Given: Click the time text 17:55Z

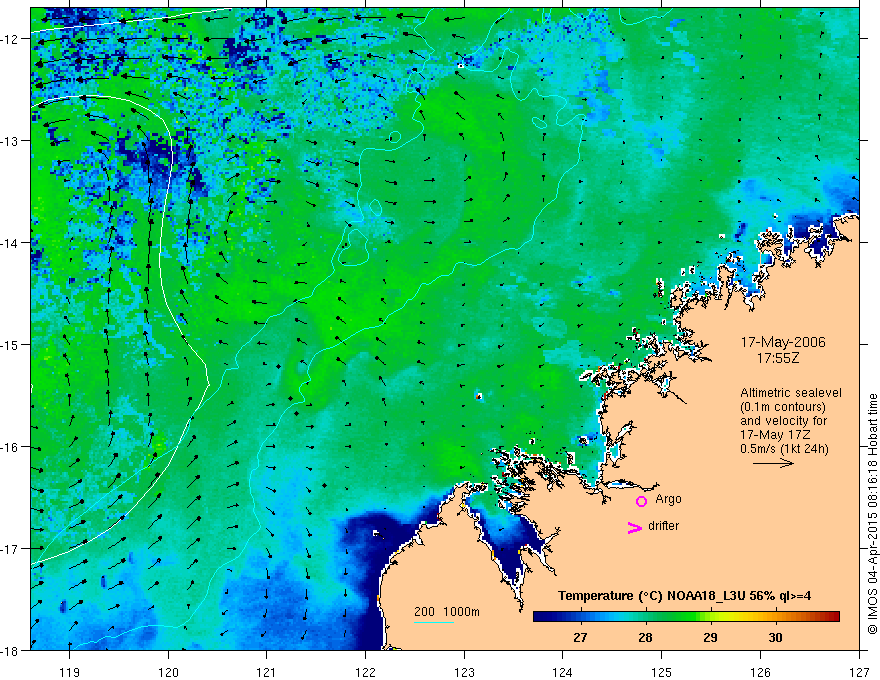Looking at the screenshot, I should click(778, 358).
